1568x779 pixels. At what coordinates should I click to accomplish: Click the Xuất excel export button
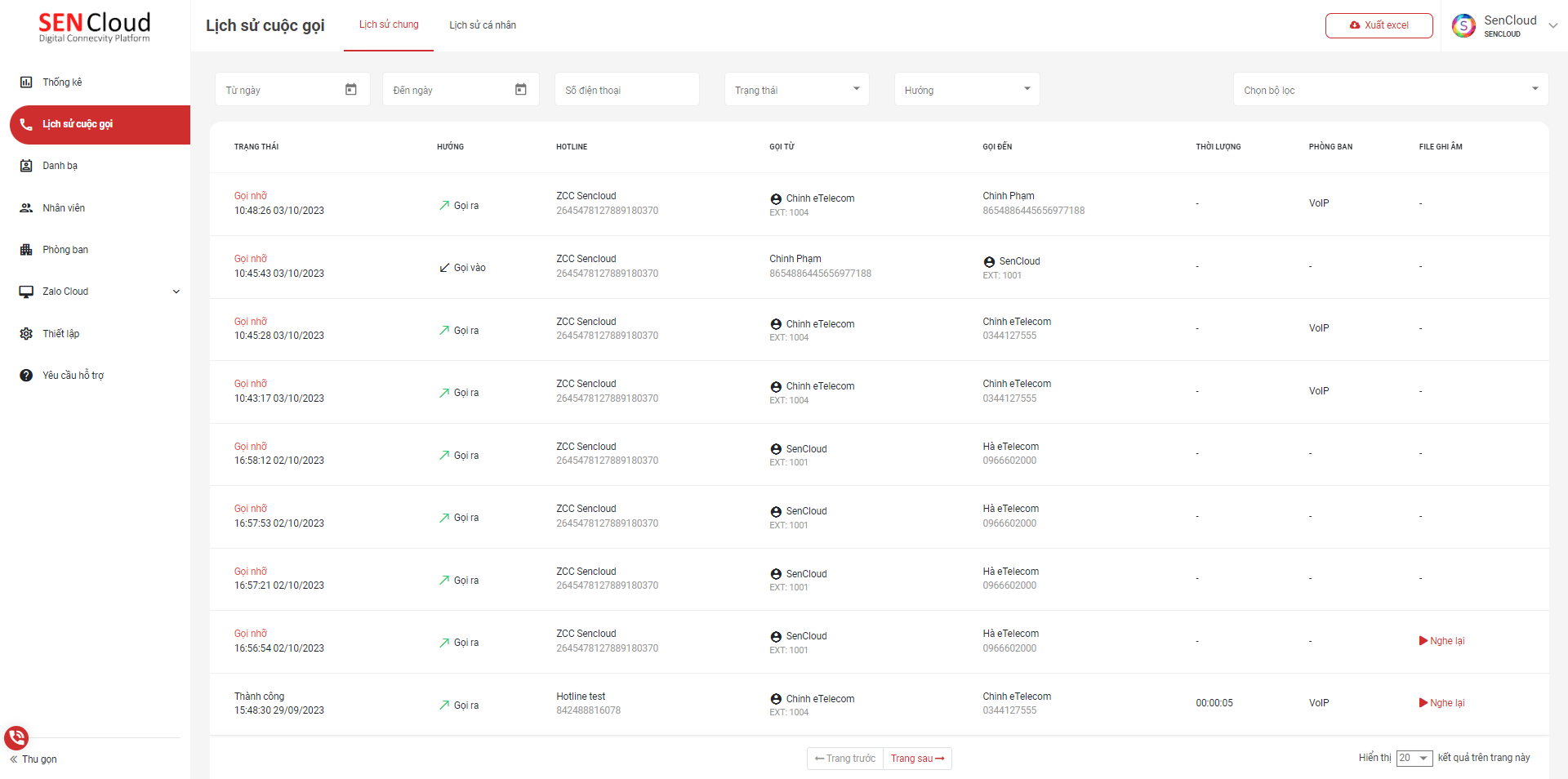(x=1379, y=25)
